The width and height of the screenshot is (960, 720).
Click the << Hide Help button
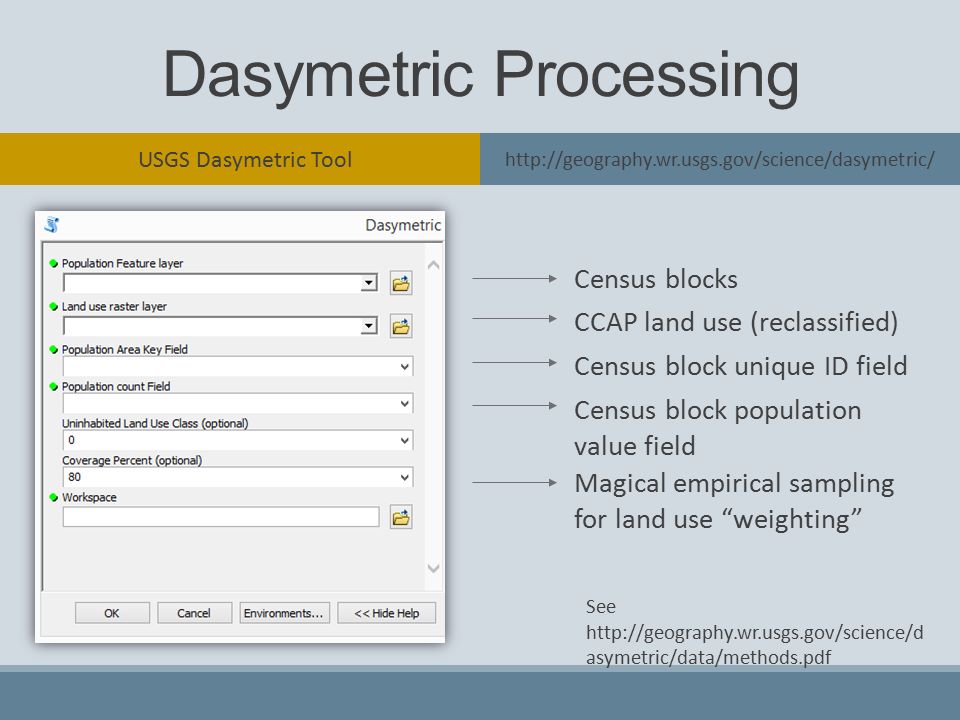pos(386,613)
